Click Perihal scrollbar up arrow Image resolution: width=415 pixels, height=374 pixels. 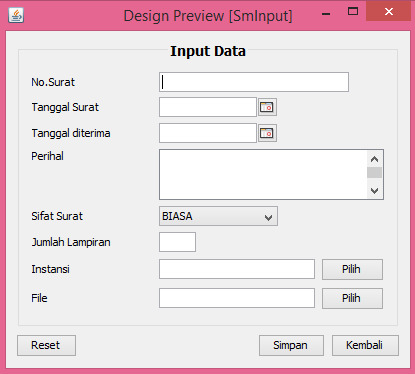[375, 159]
